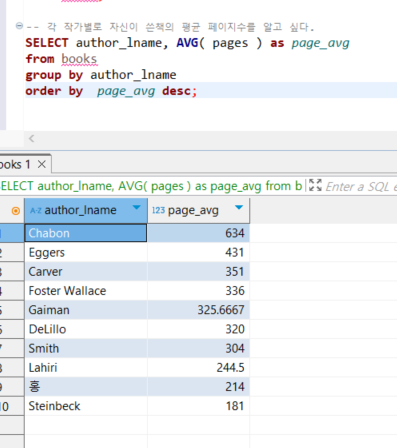Select the Chabon cell
Screen dimensions: 397x448
86,233
